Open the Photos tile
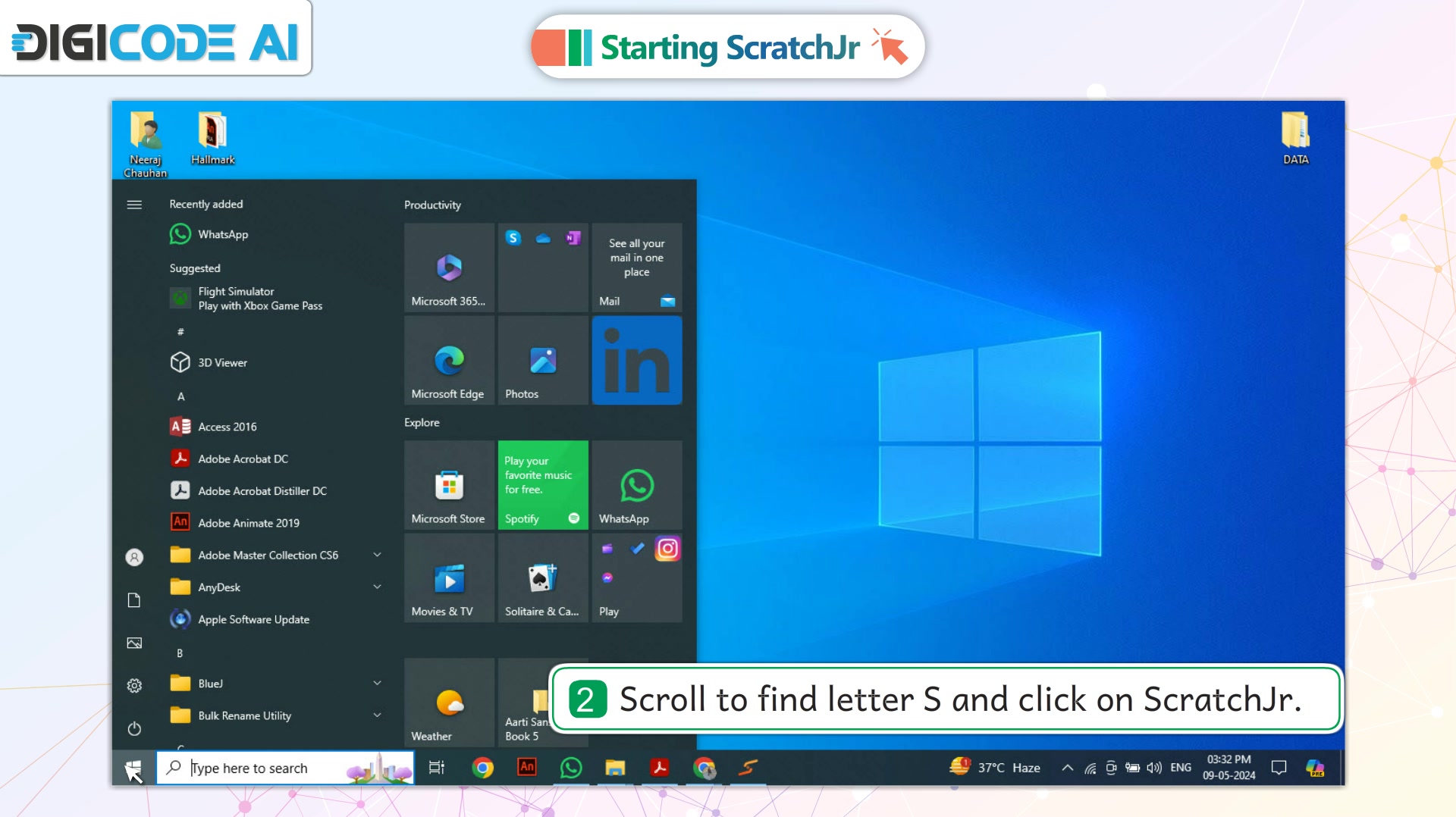 point(543,361)
